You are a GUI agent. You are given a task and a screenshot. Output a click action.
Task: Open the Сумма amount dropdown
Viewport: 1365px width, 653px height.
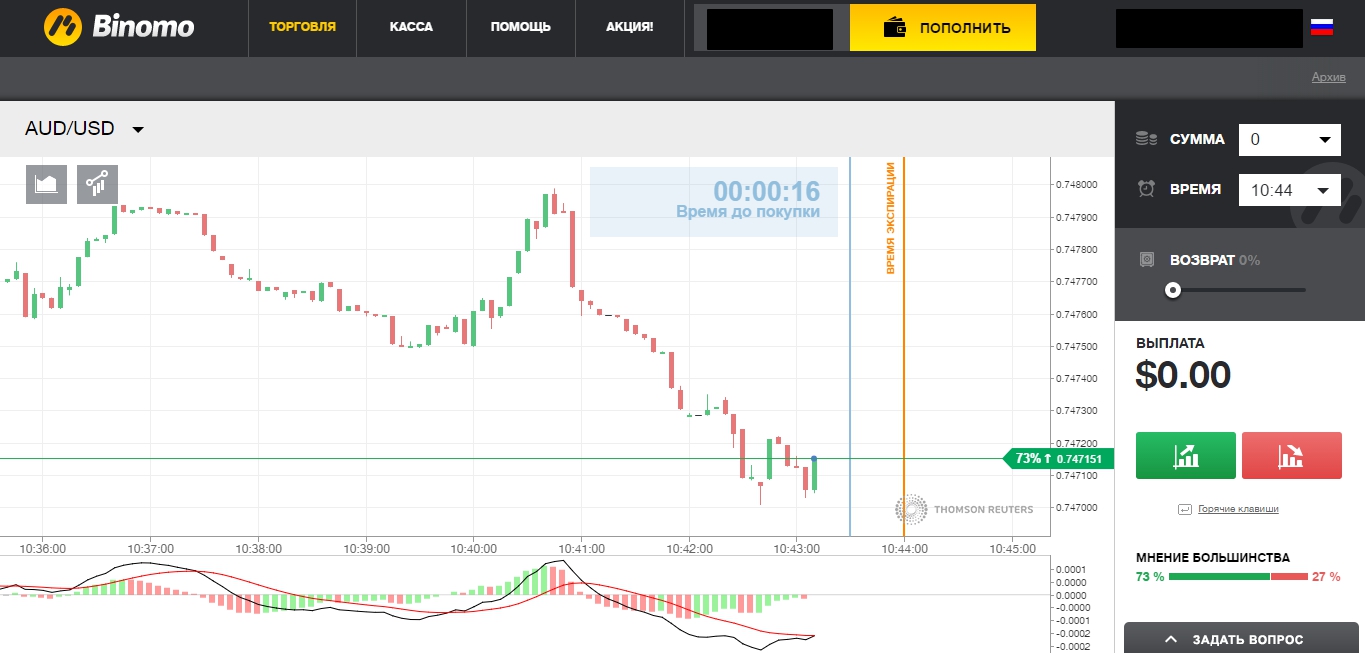(1289, 140)
